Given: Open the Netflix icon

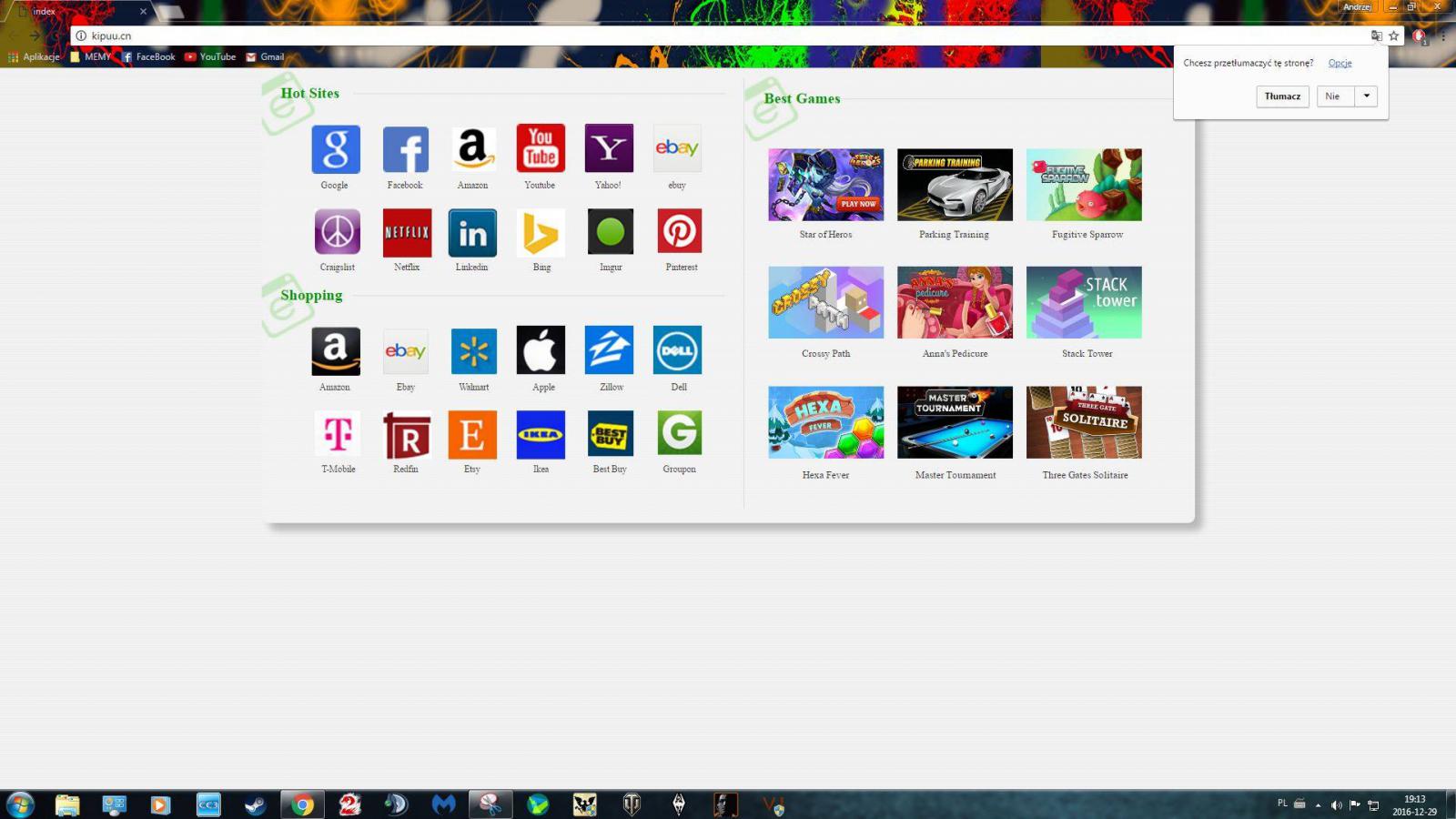Looking at the screenshot, I should pyautogui.click(x=407, y=231).
